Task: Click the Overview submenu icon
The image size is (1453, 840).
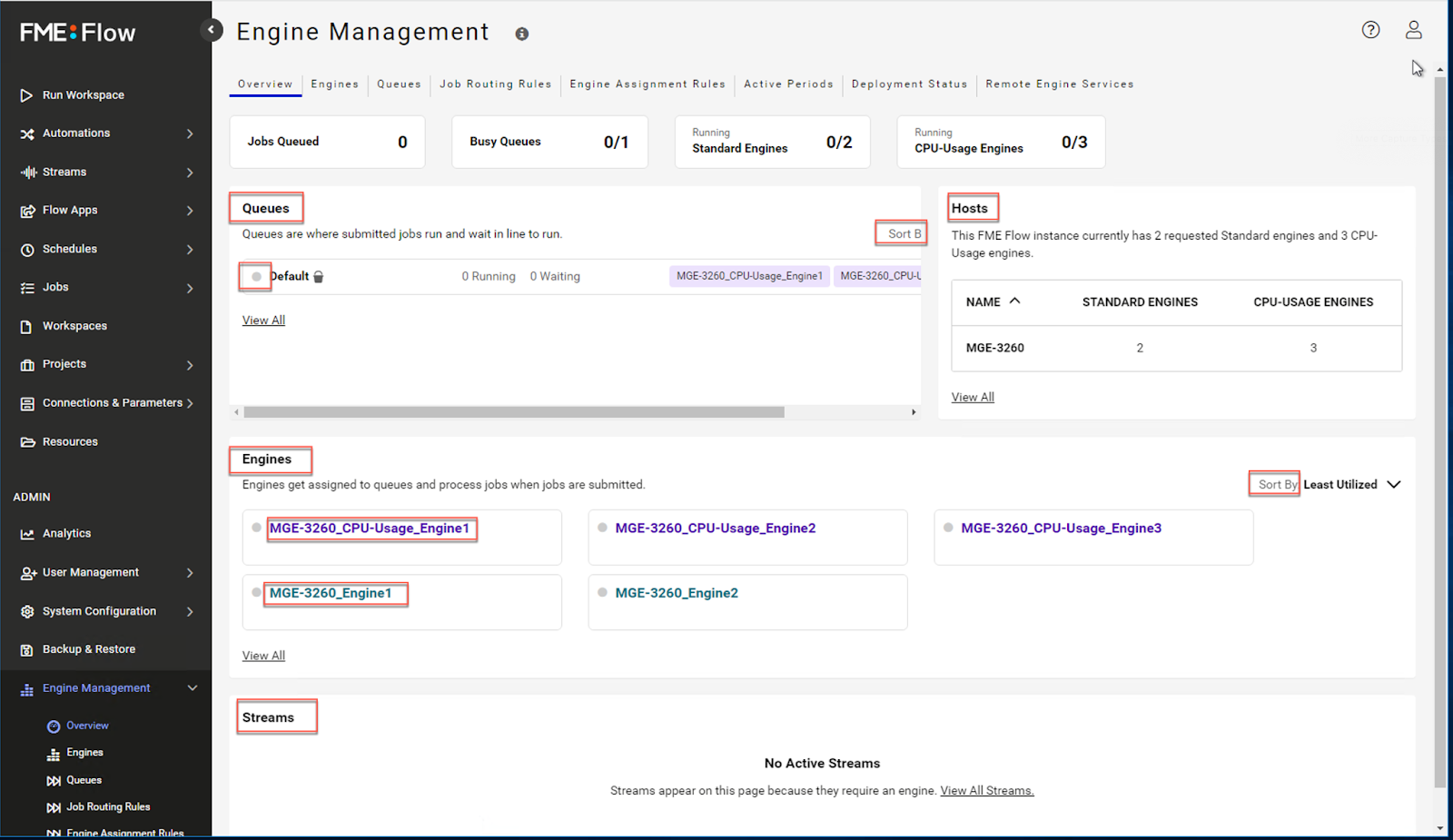Action: [x=54, y=726]
